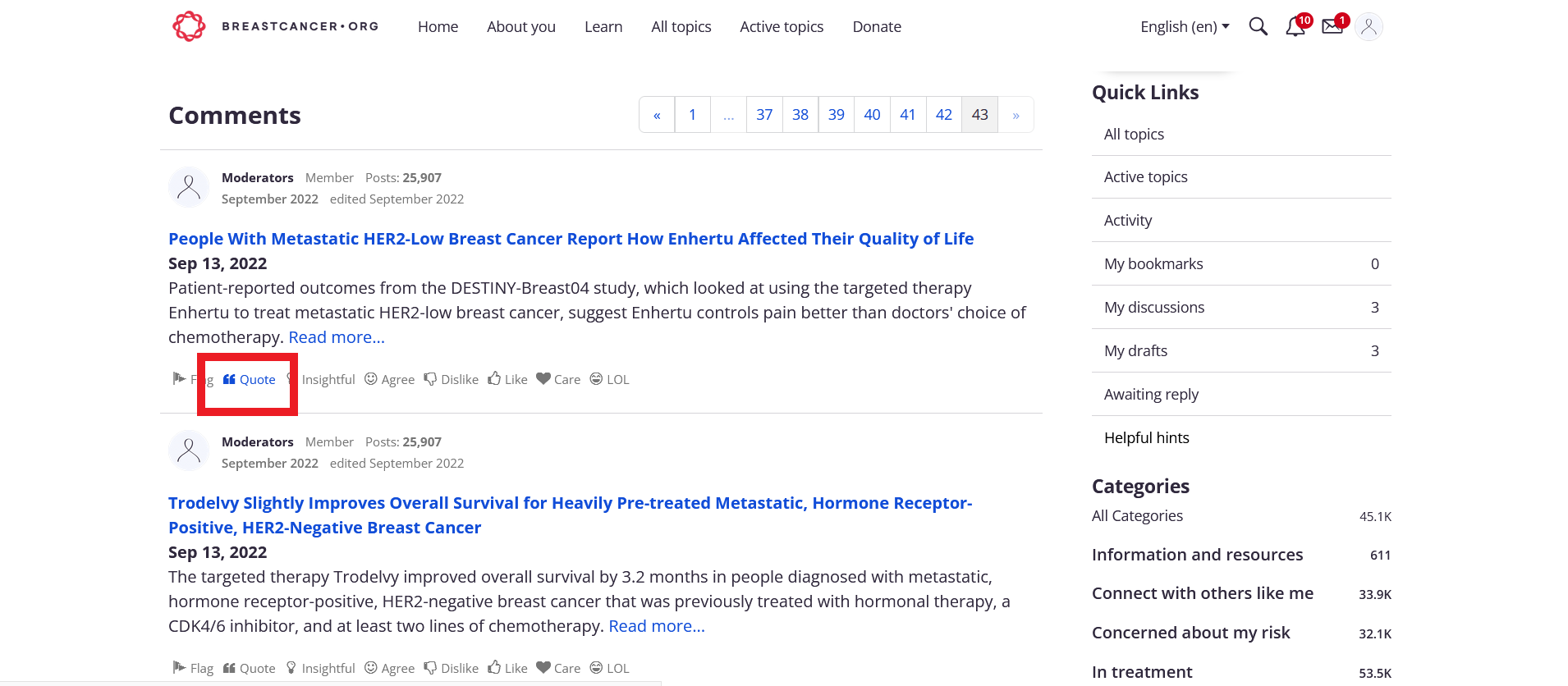Quote the Trodelvy comment
Viewport: 1568px width, 686px height.
[x=250, y=668]
